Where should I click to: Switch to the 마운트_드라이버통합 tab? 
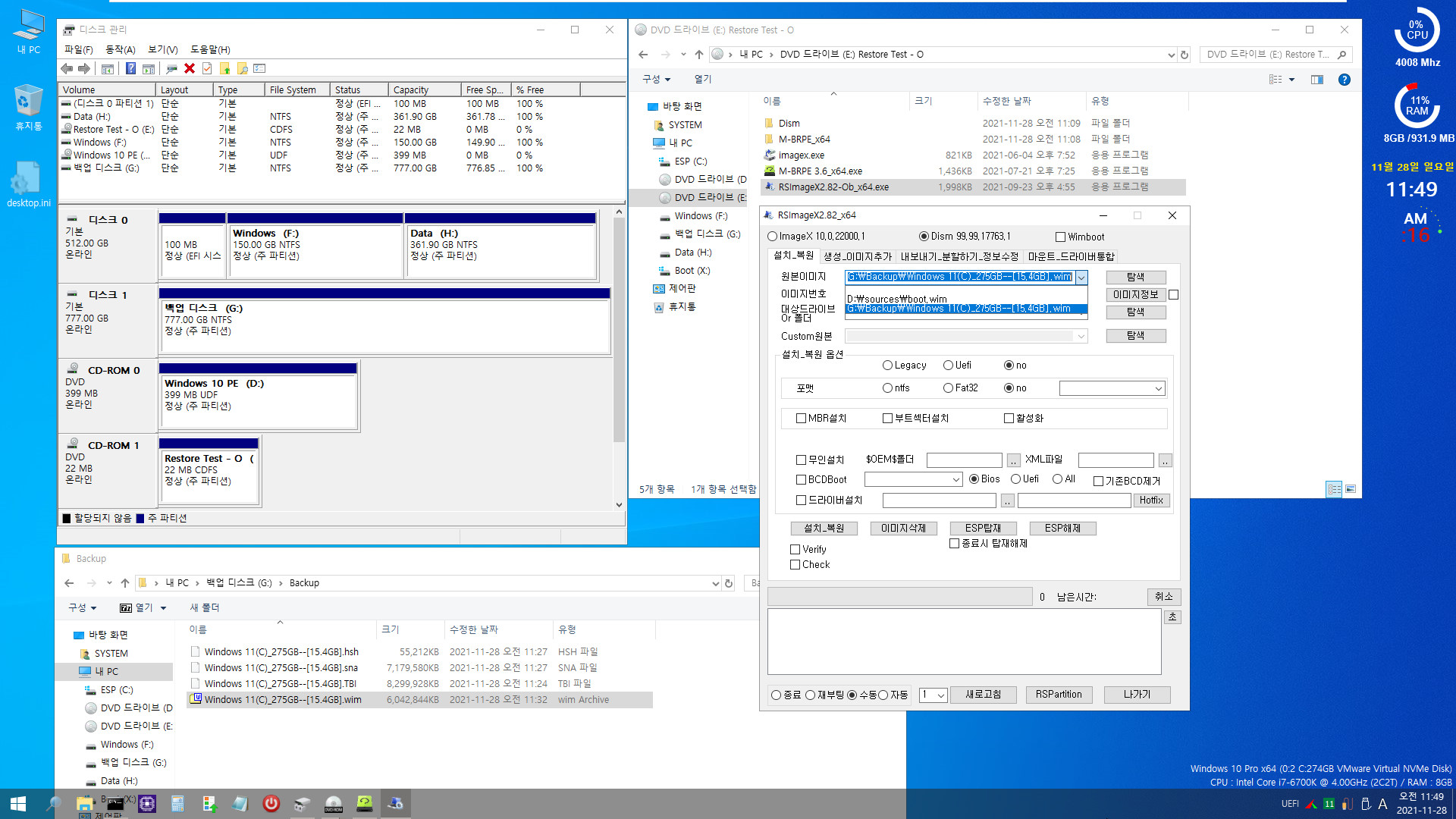(x=1072, y=256)
